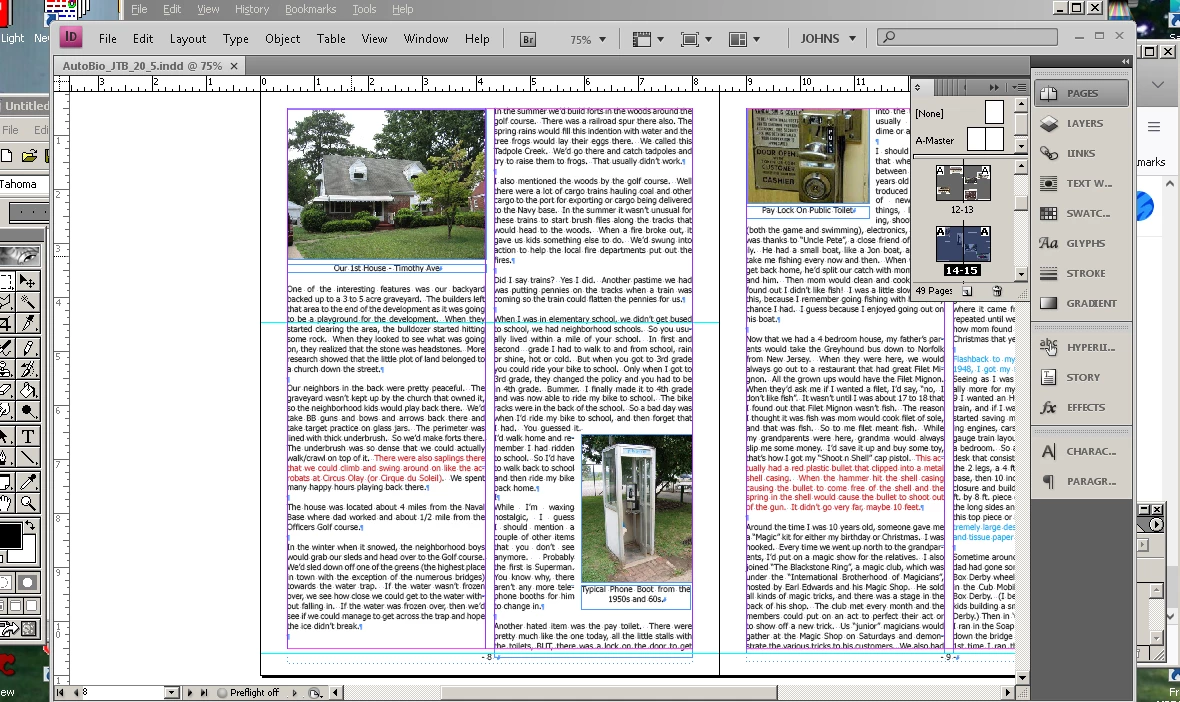Open the browser History menu behind InDesign

pos(251,9)
